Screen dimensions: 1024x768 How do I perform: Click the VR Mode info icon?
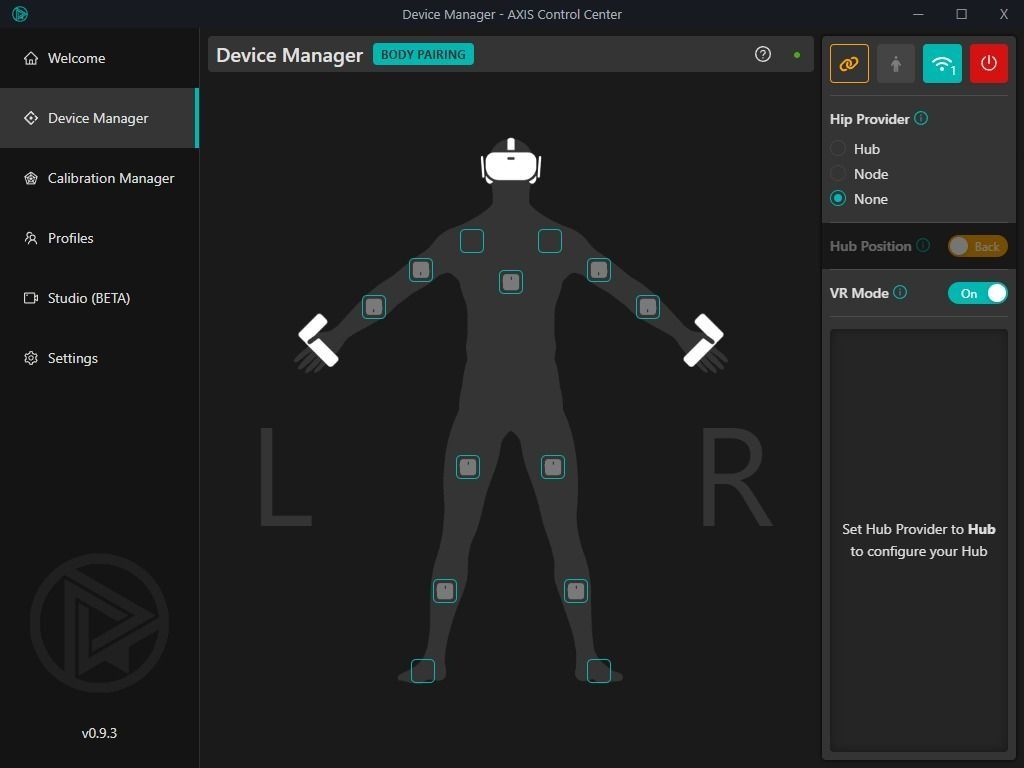click(900, 292)
